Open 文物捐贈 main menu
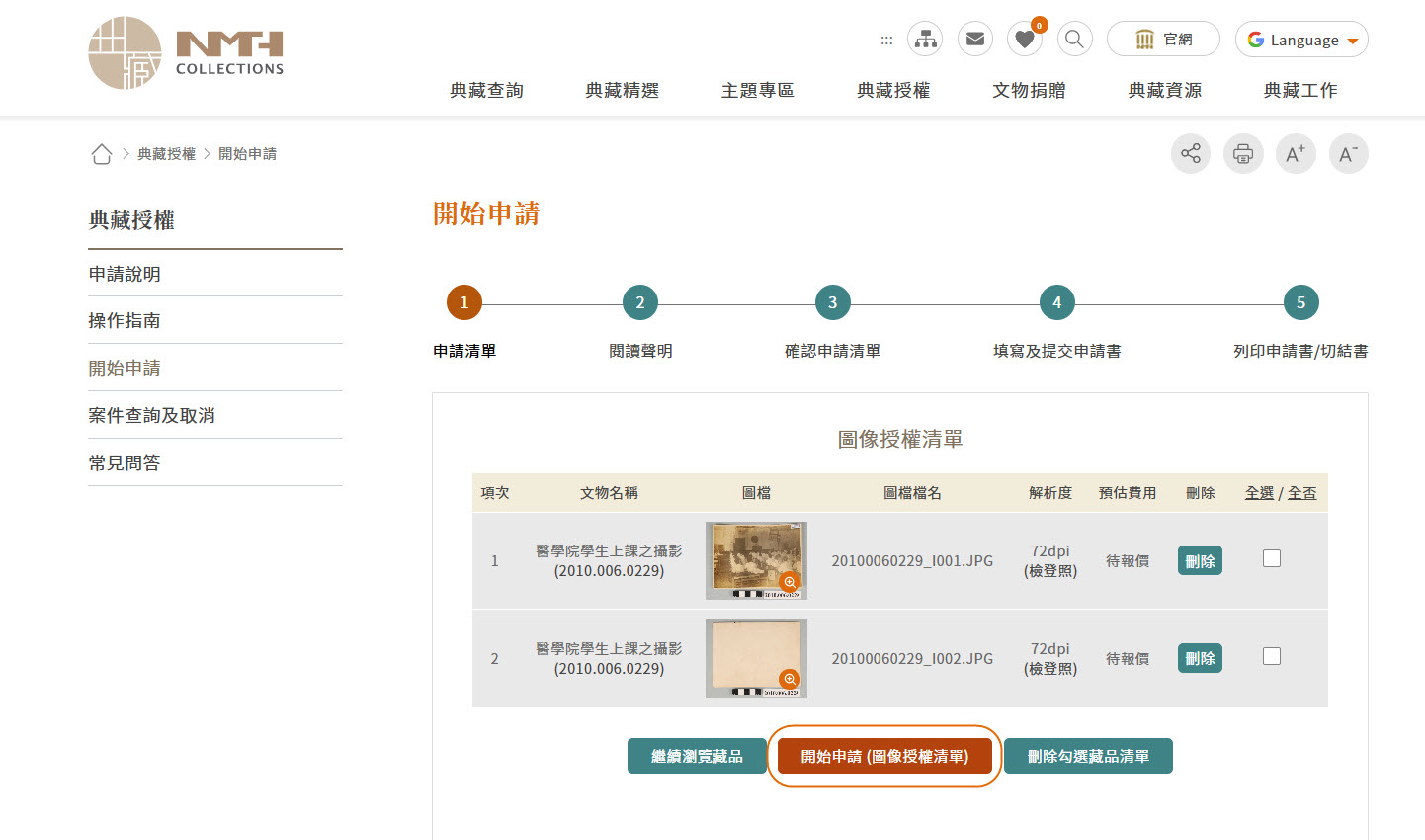The width and height of the screenshot is (1425, 840). pos(1029,90)
